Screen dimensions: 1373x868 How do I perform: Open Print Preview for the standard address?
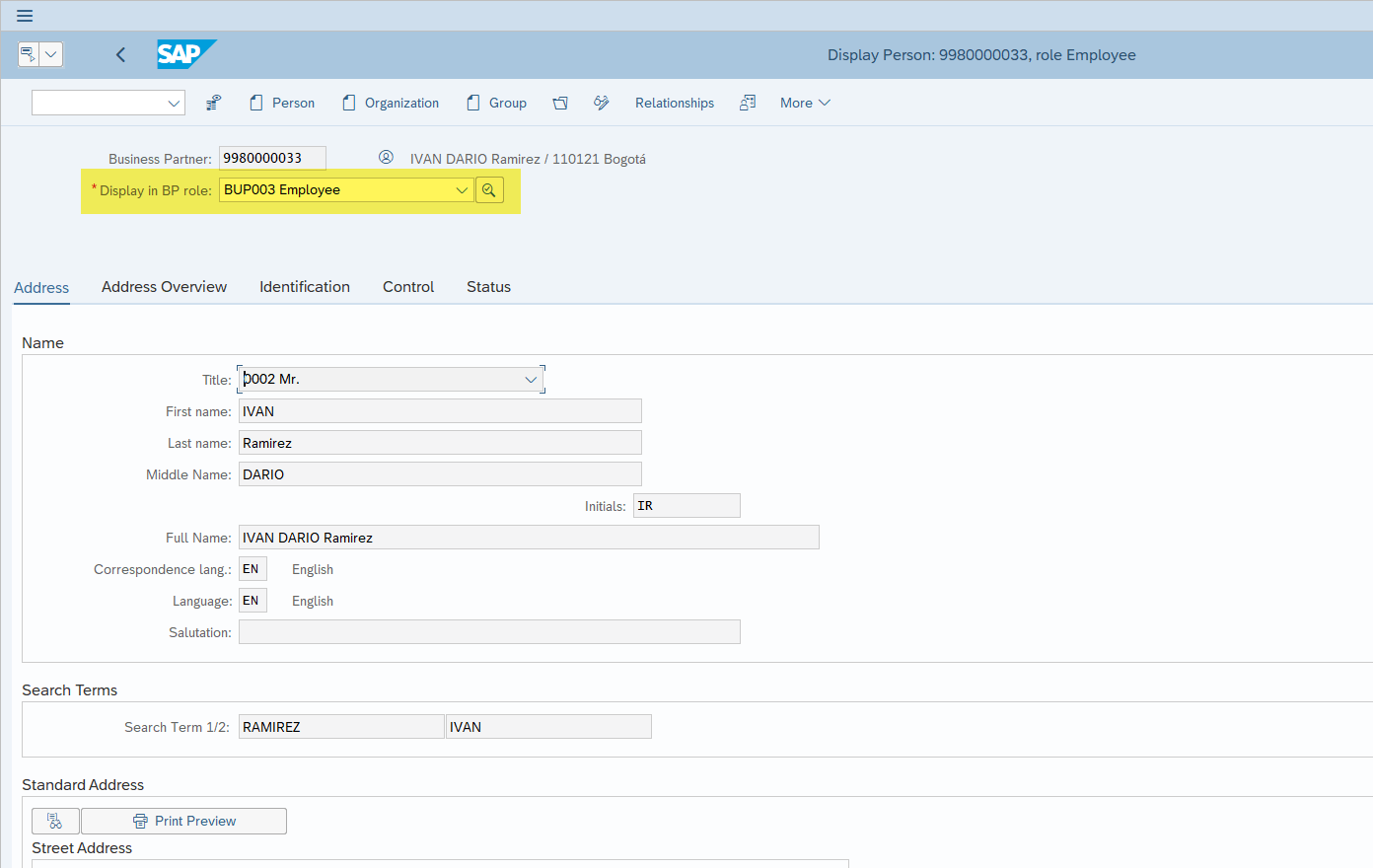coord(183,821)
